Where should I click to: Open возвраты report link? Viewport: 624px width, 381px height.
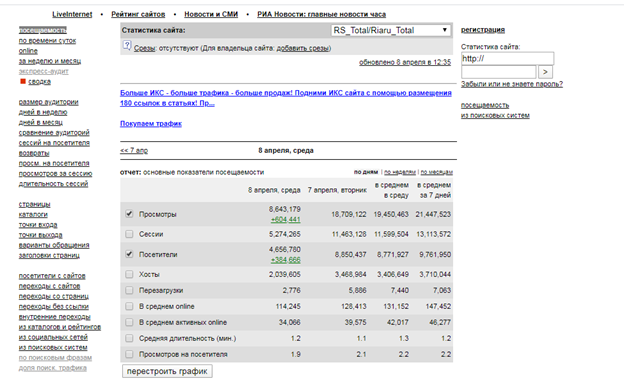34,153
